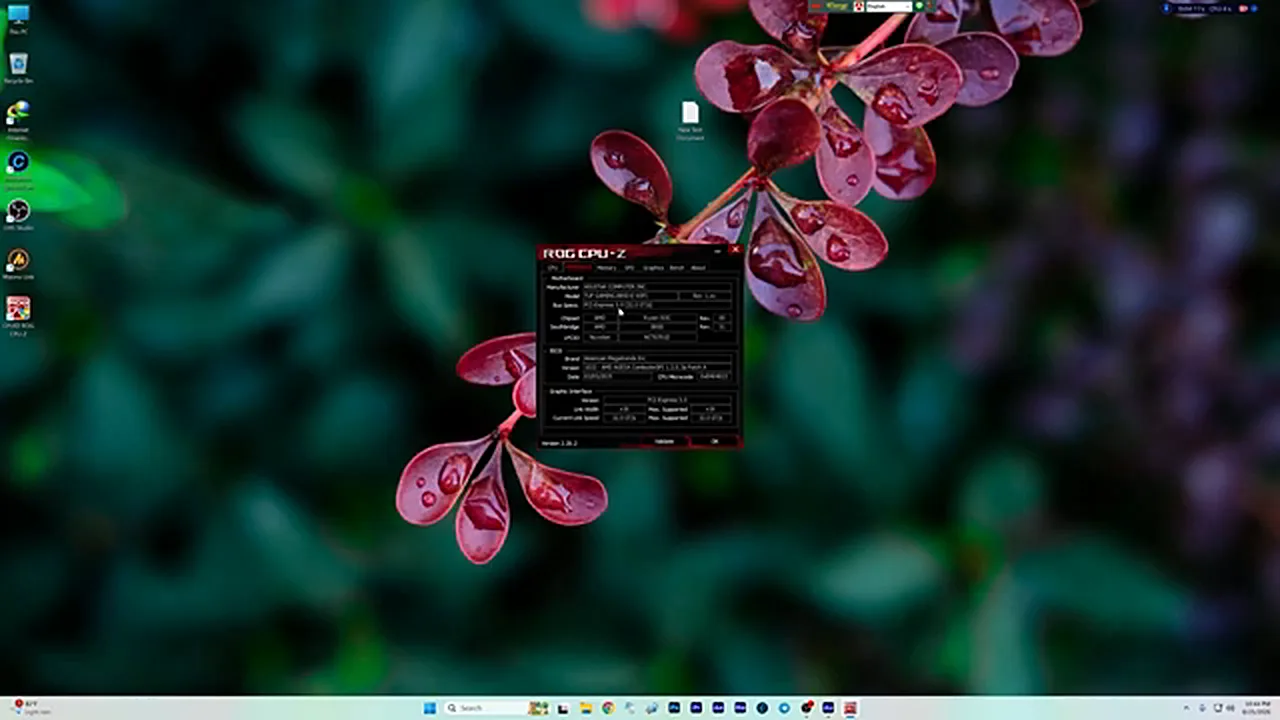Click the ROG CPU-Z taskbar icon
This screenshot has width=1280, height=720.
850,708
